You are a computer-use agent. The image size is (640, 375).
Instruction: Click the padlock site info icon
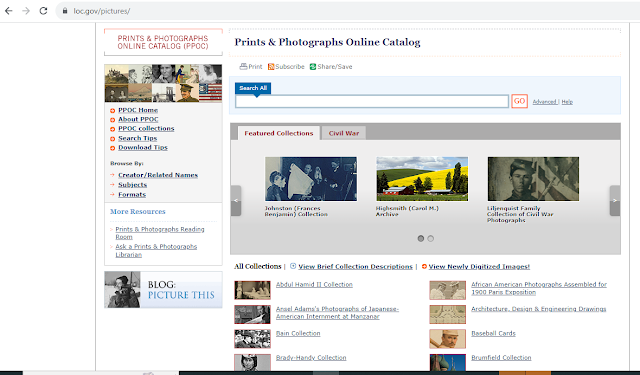pyautogui.click(x=65, y=11)
